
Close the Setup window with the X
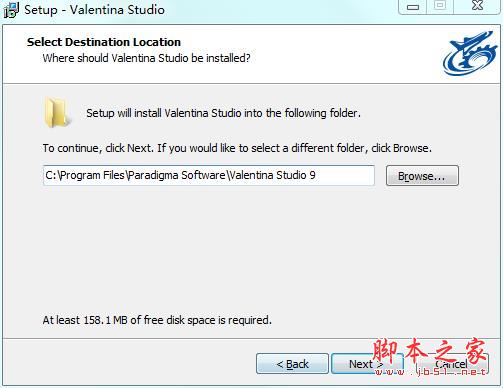[477, 6]
